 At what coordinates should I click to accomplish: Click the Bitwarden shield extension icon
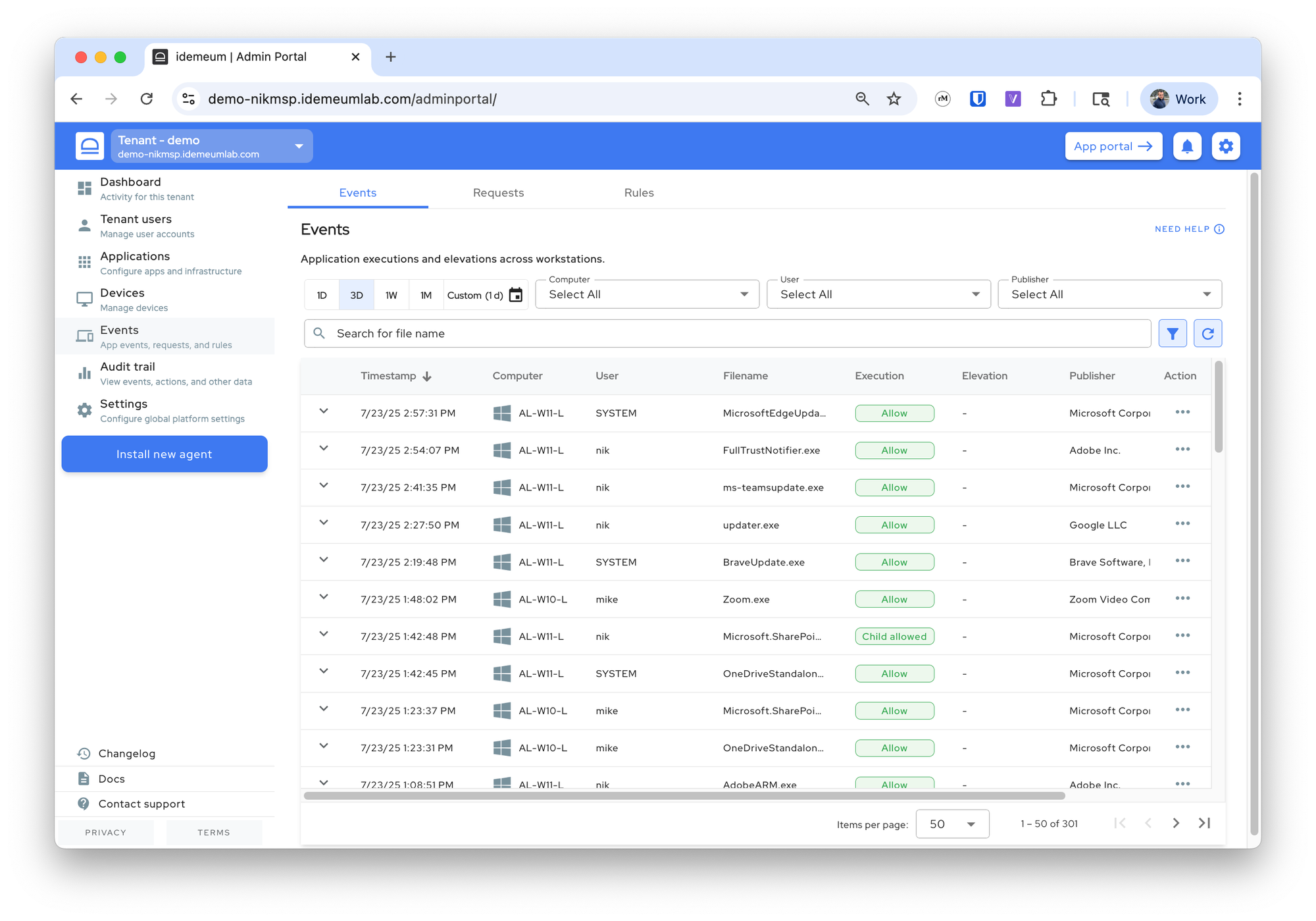978,99
